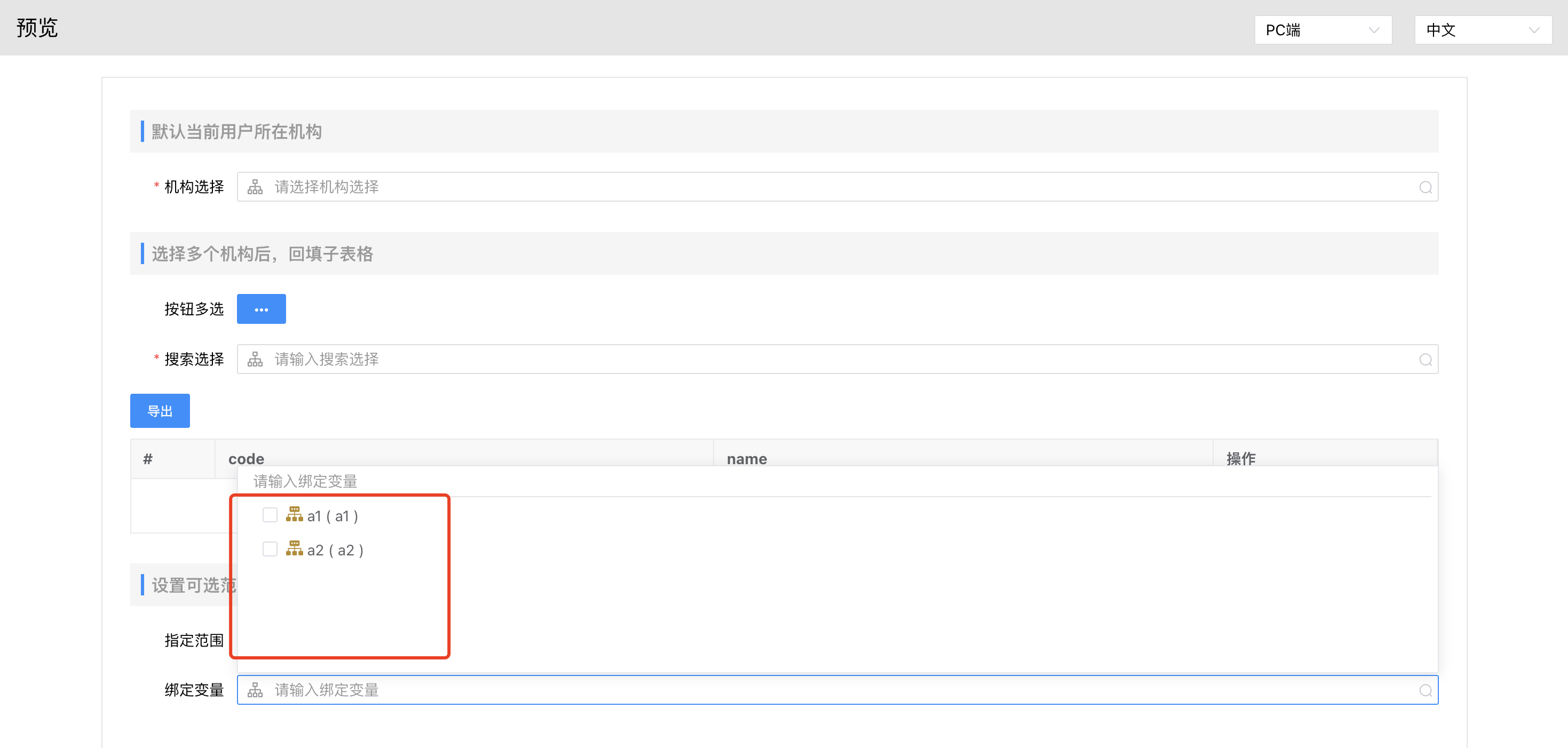Select the a2 ( a2 ) item label
The image size is (1568, 748).
pos(335,550)
